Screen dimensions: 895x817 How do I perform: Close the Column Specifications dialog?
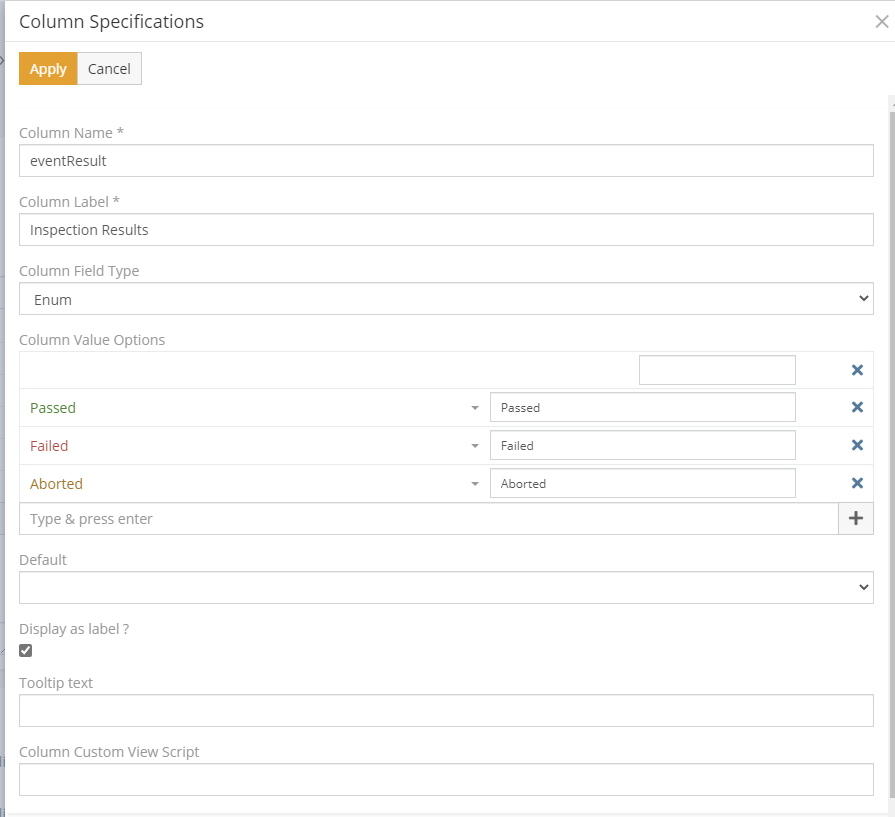coord(881,21)
